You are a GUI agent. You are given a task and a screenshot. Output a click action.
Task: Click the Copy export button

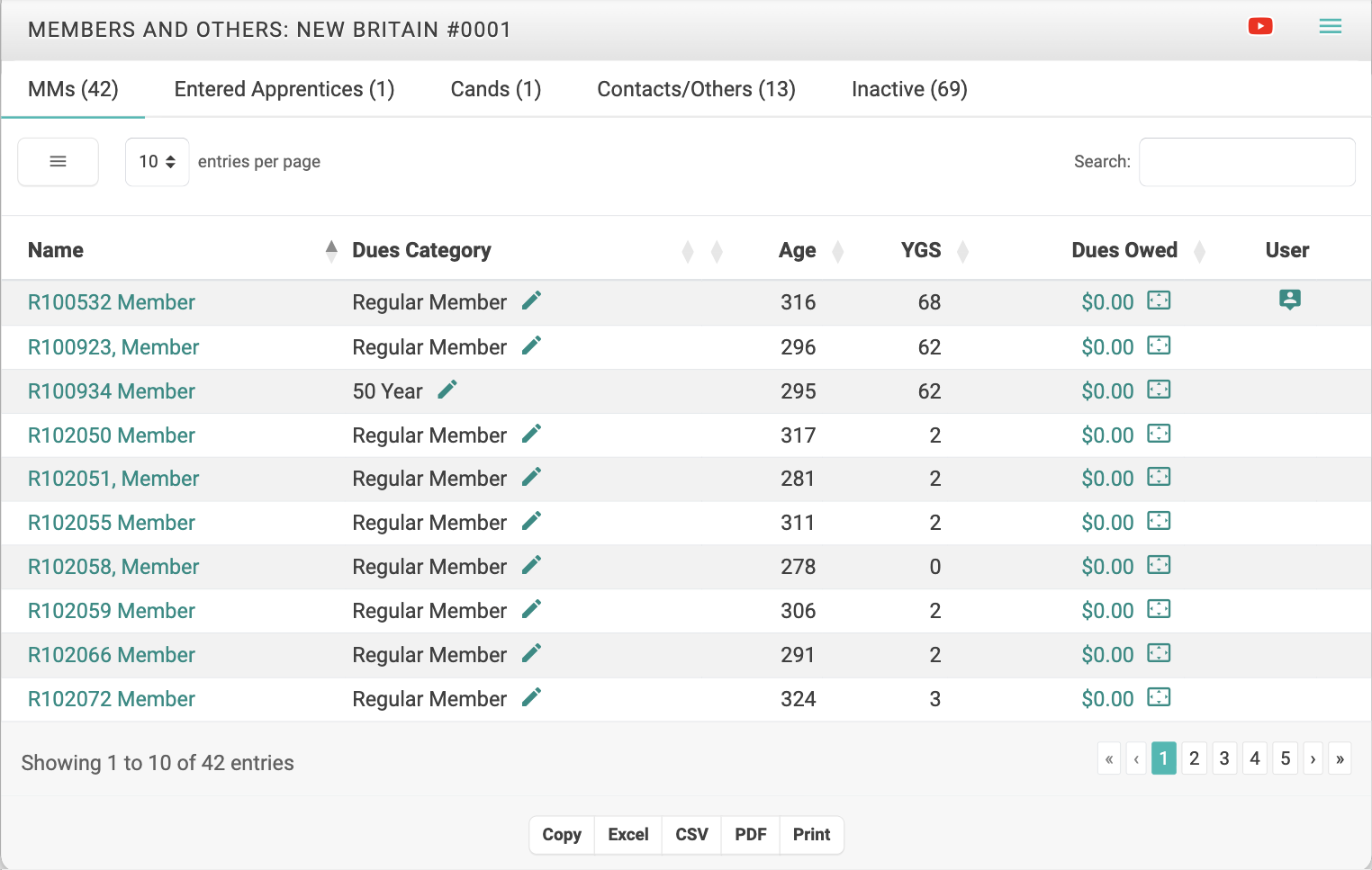(x=562, y=834)
